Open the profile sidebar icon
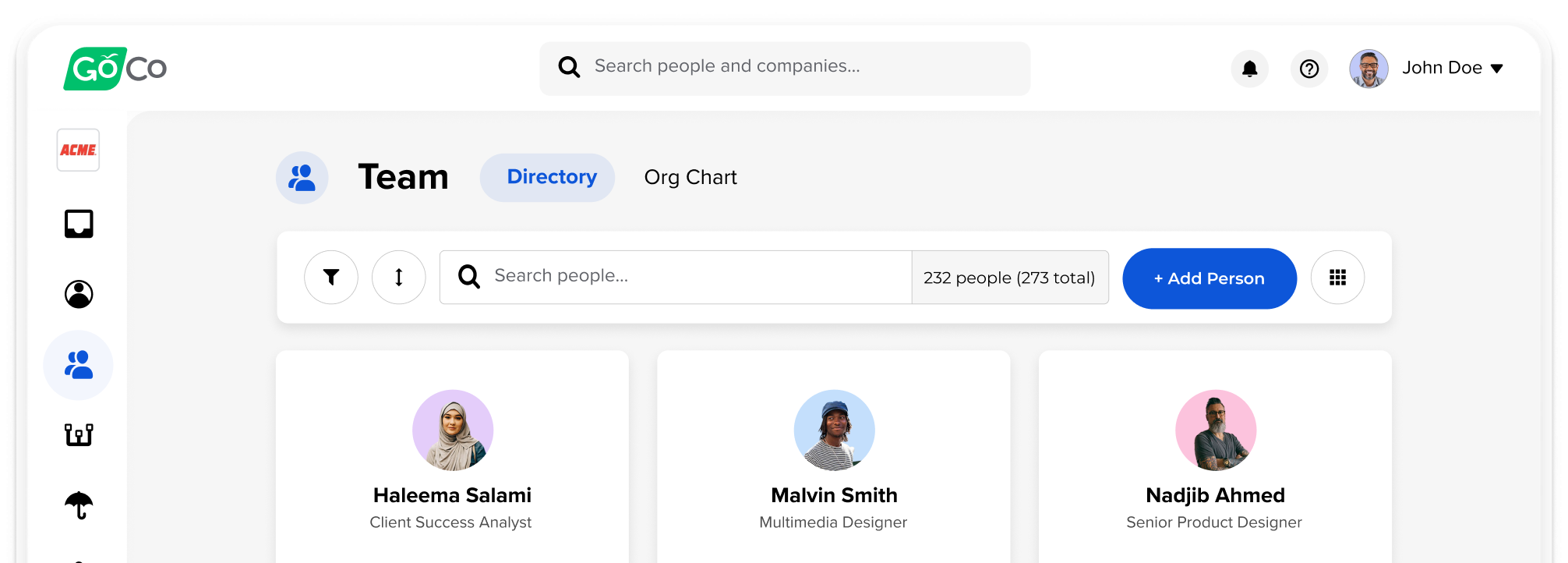Viewport: 1568px width, 563px height. pos(79,294)
